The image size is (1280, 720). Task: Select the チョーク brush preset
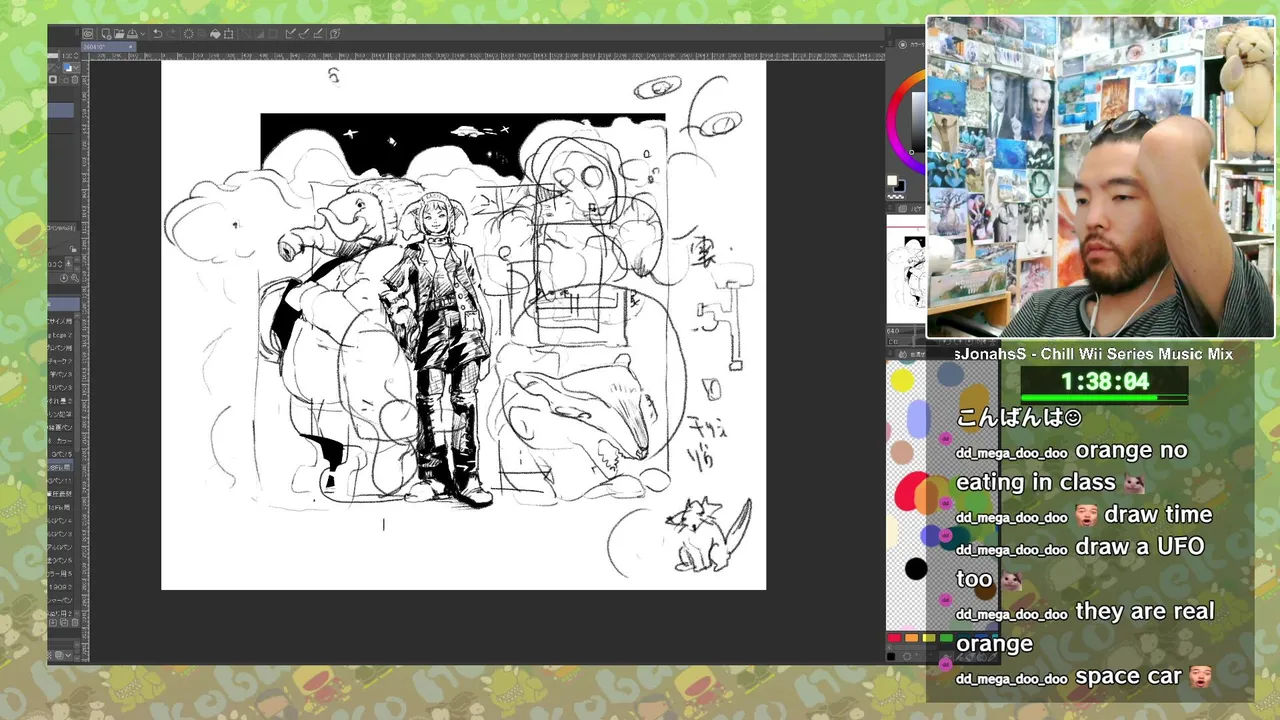(61, 361)
